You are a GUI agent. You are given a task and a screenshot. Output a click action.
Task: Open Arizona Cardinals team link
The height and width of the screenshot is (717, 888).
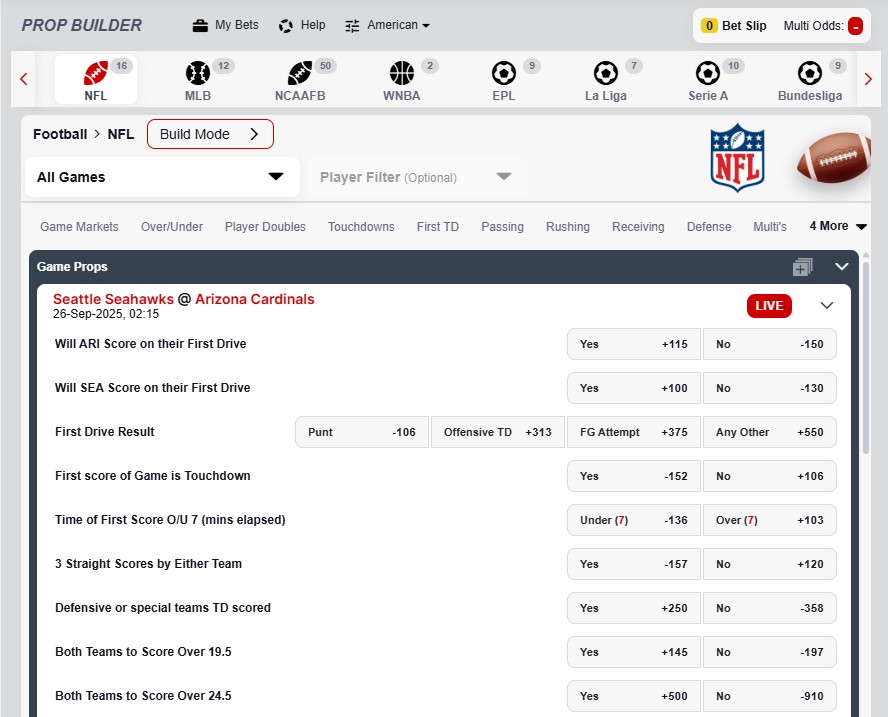(254, 299)
